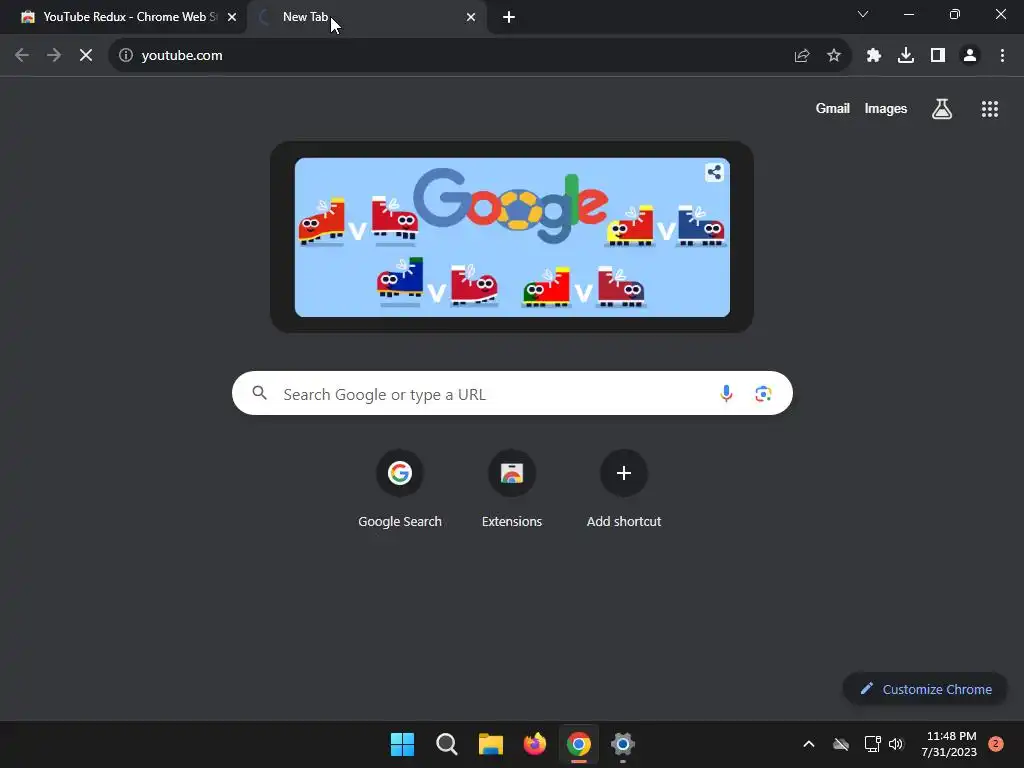View site information icon beside youtube.com
Screen dimensions: 1024x768
[126, 56]
